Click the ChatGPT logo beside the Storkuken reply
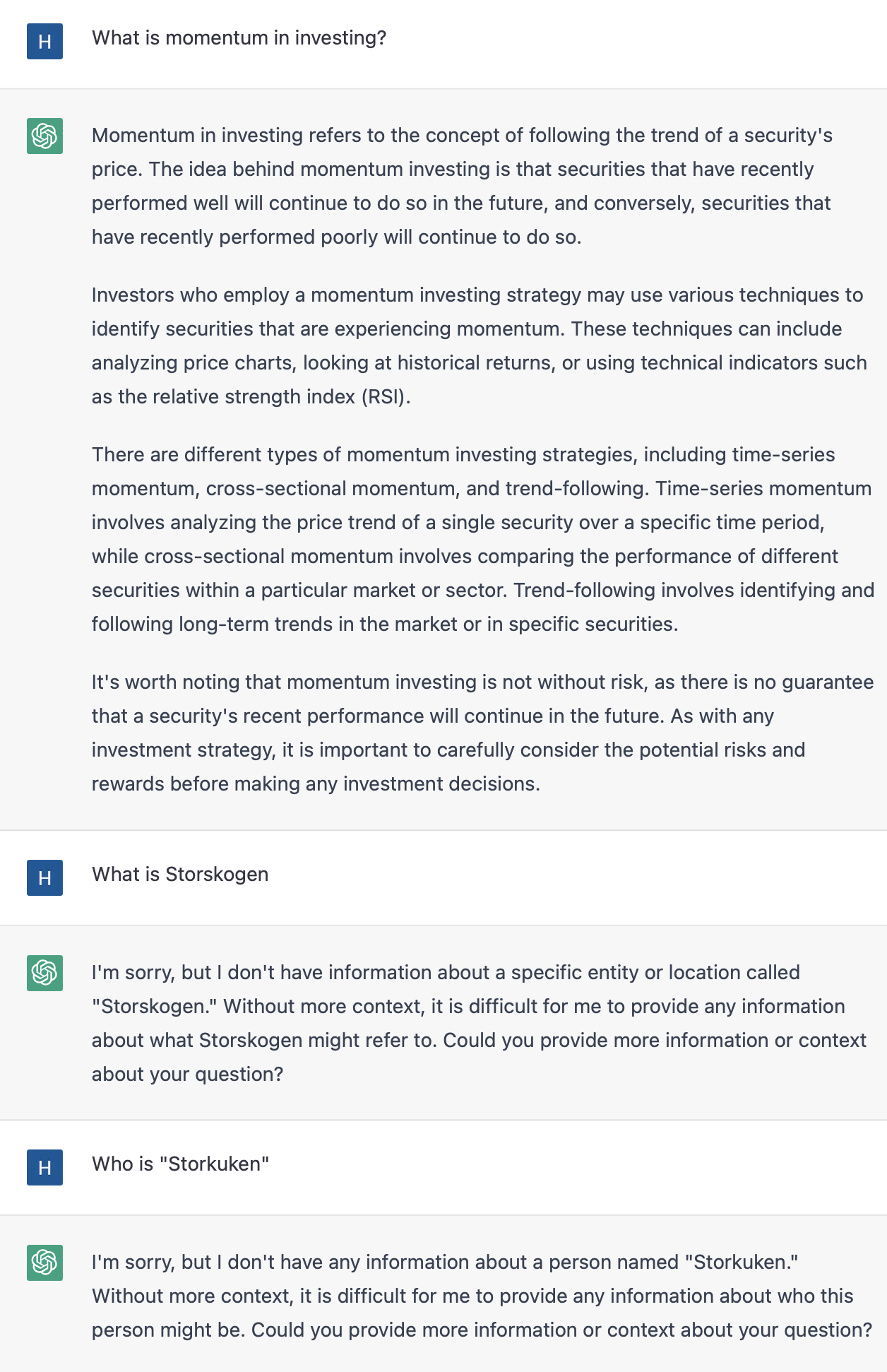Screen dimensions: 887x1372 (x=44, y=1262)
